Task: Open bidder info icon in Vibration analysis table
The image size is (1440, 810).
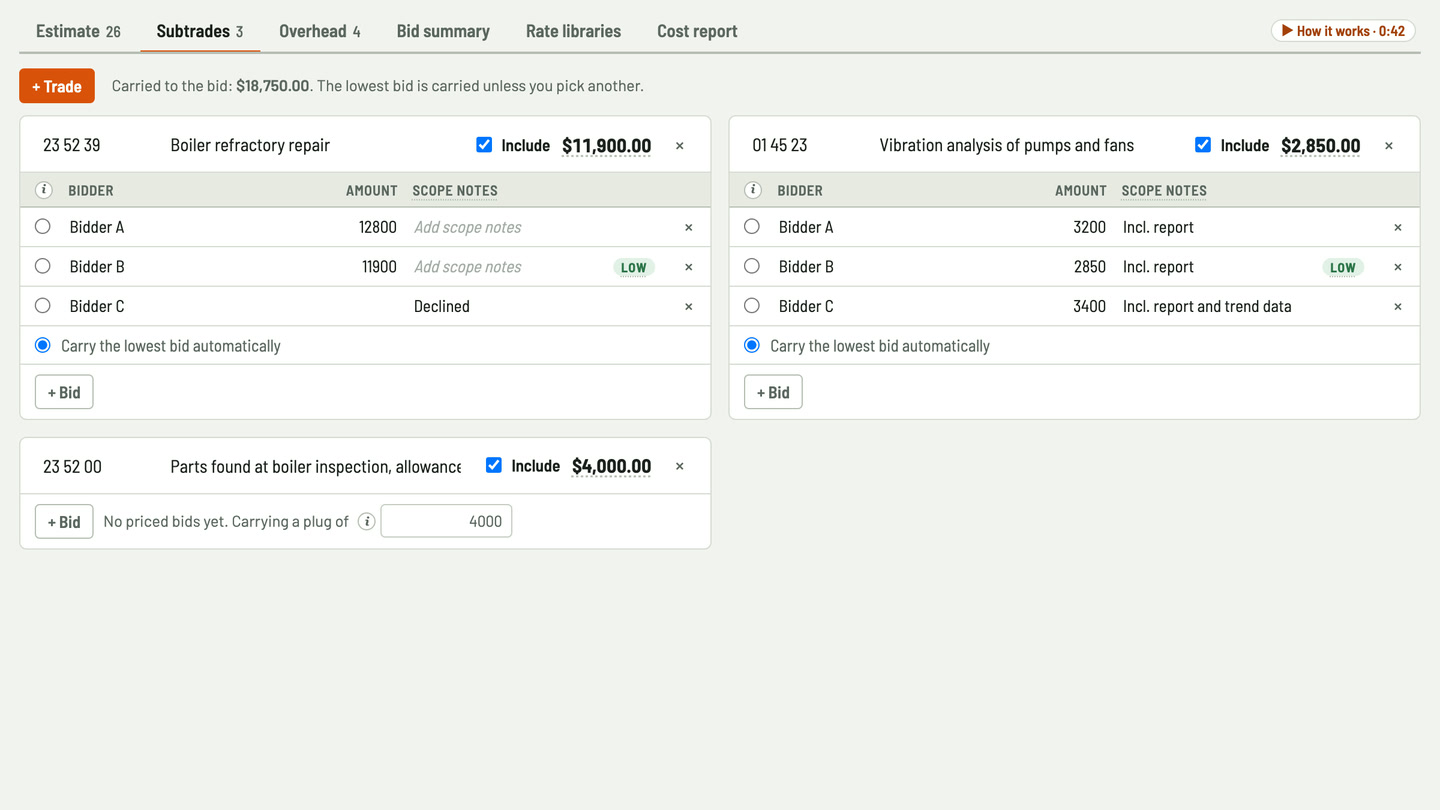Action: click(753, 190)
